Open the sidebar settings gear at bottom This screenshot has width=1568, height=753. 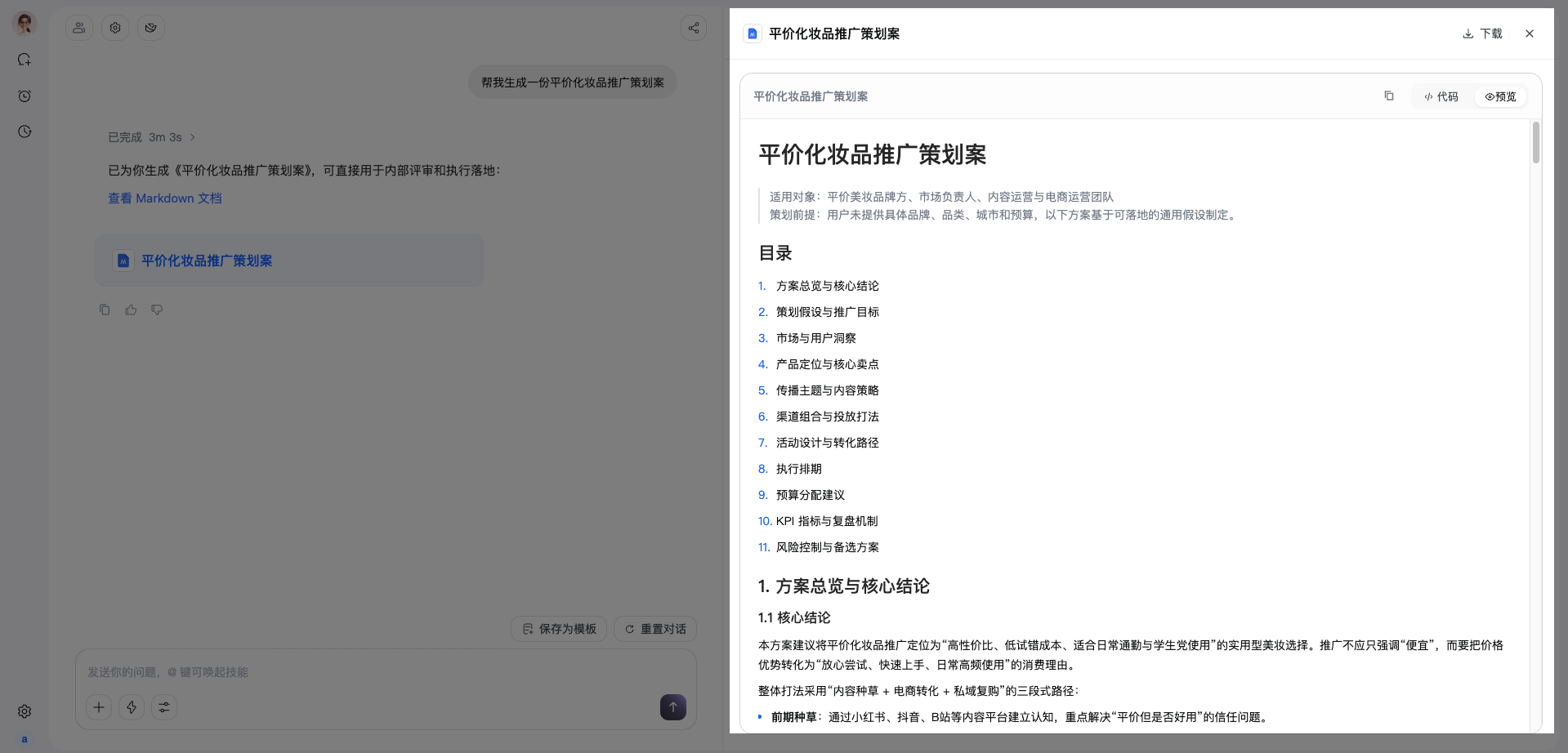(25, 711)
